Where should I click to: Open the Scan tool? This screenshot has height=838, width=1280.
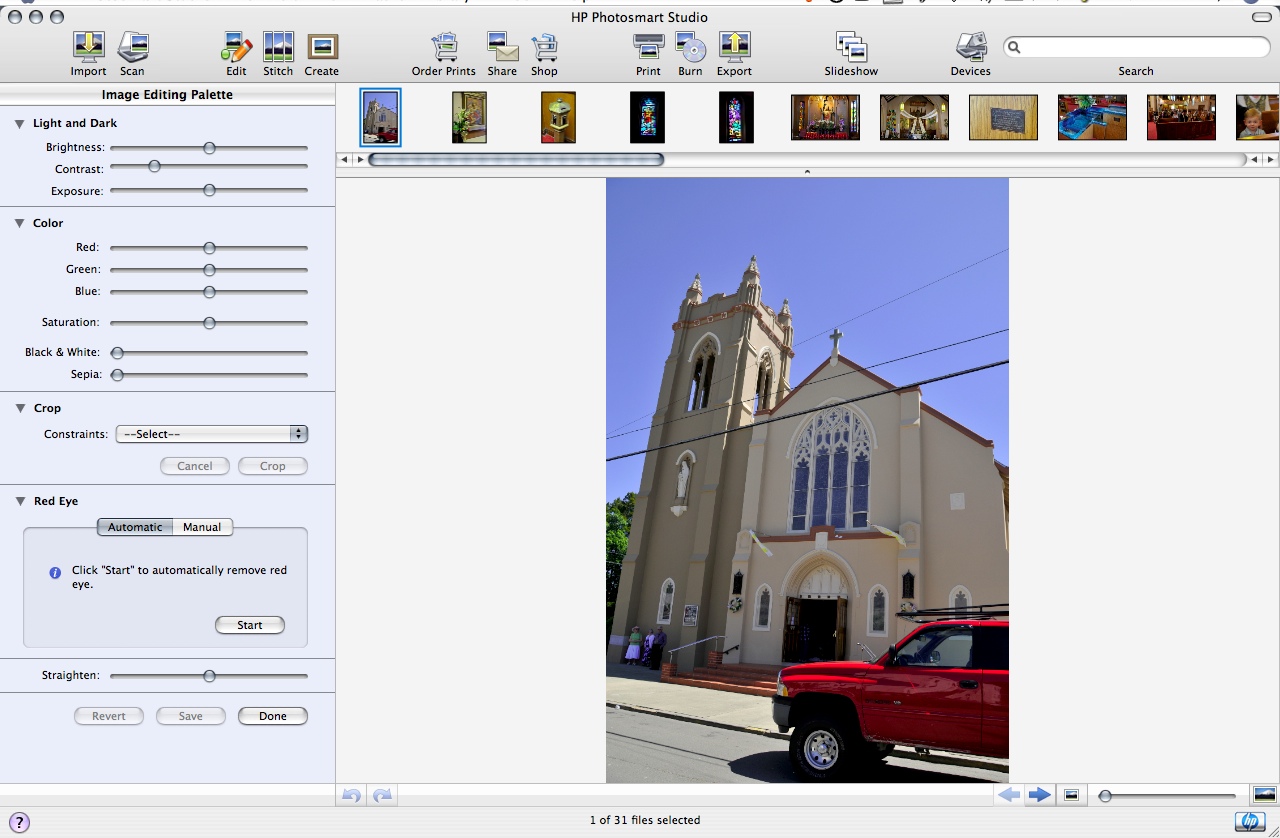132,47
